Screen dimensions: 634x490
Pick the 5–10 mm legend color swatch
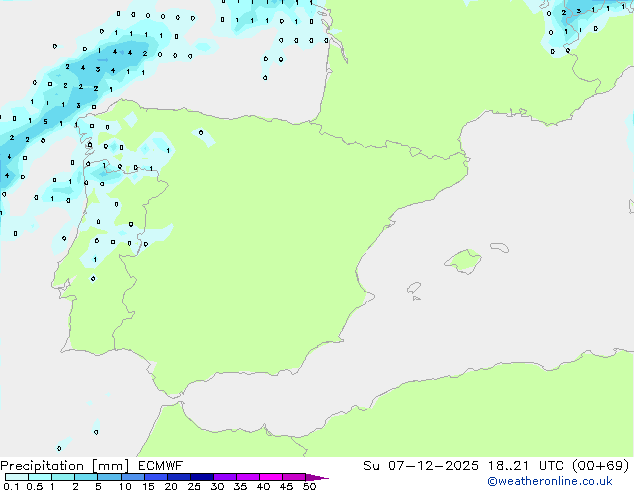tap(109, 477)
